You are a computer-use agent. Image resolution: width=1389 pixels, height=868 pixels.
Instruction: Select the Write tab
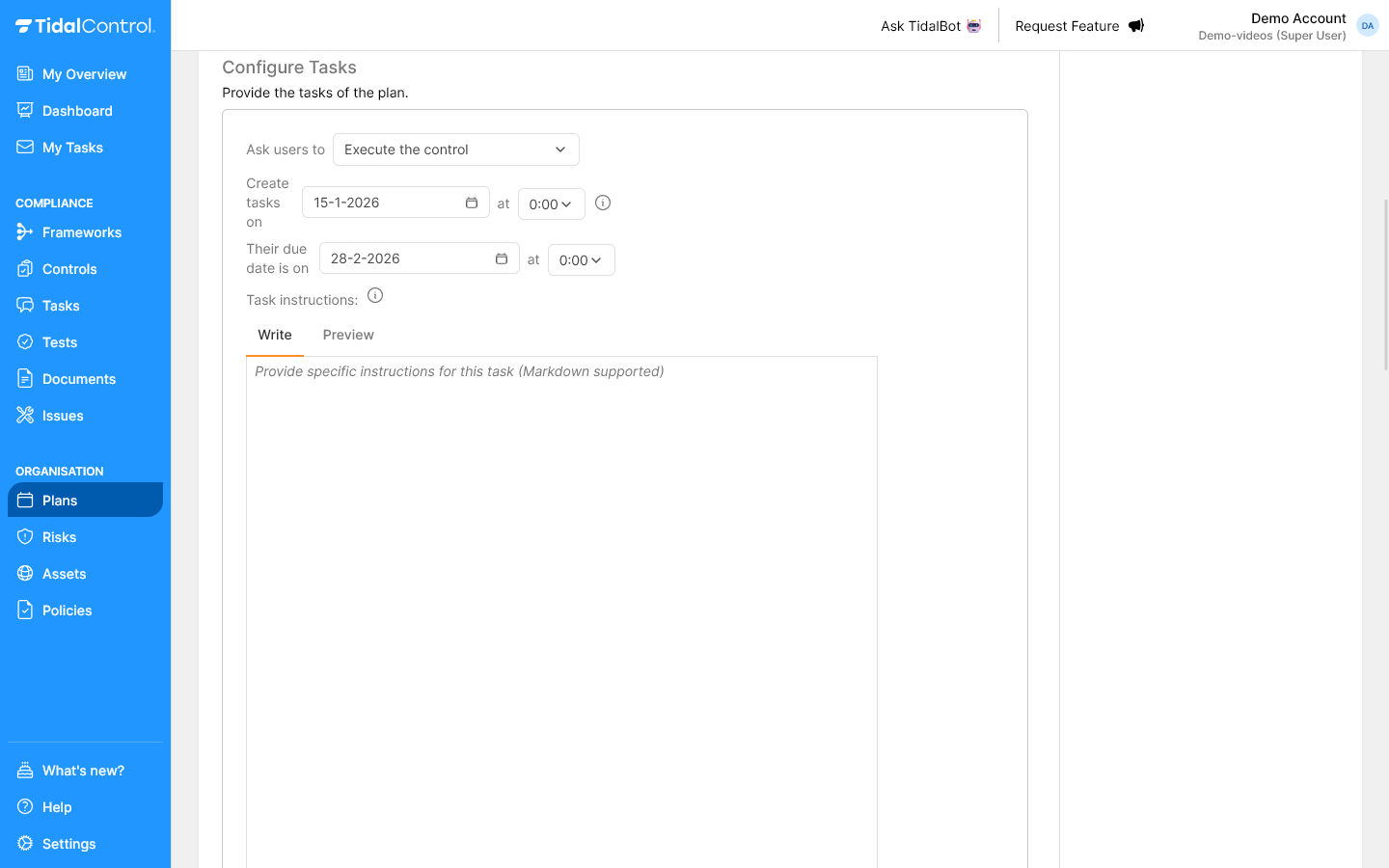pyautogui.click(x=275, y=335)
